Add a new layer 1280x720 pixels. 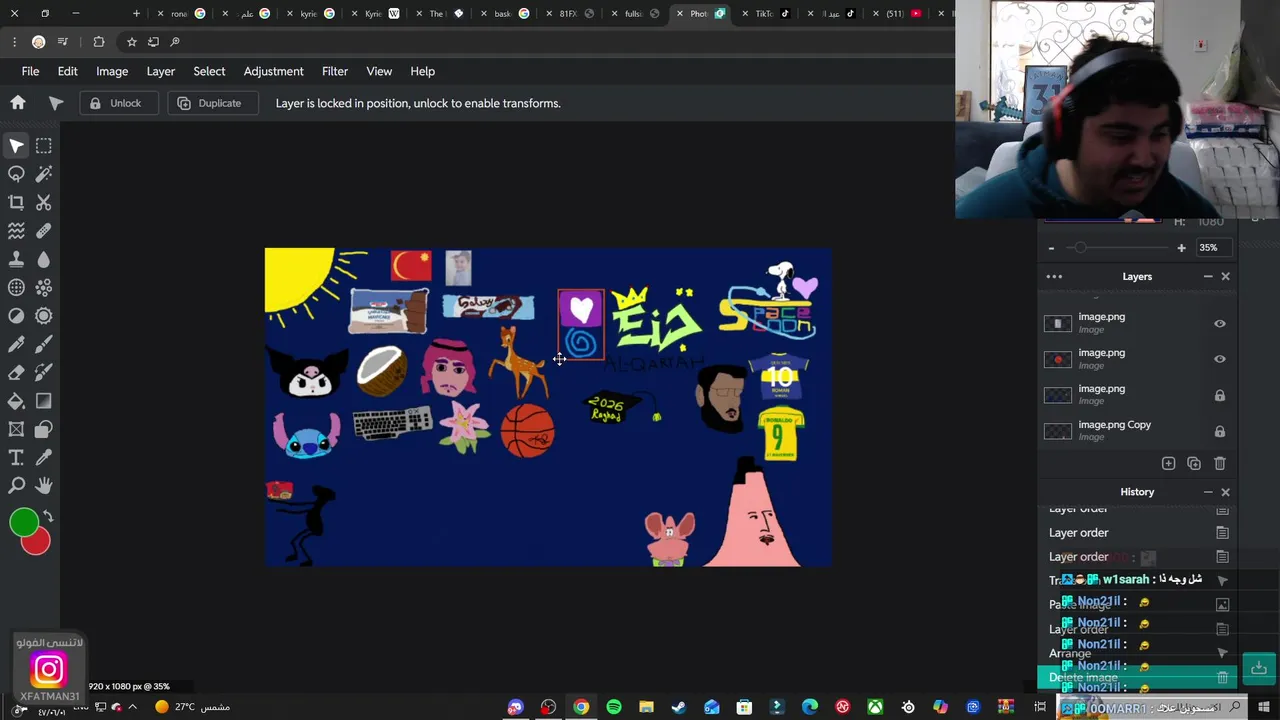point(1168,463)
